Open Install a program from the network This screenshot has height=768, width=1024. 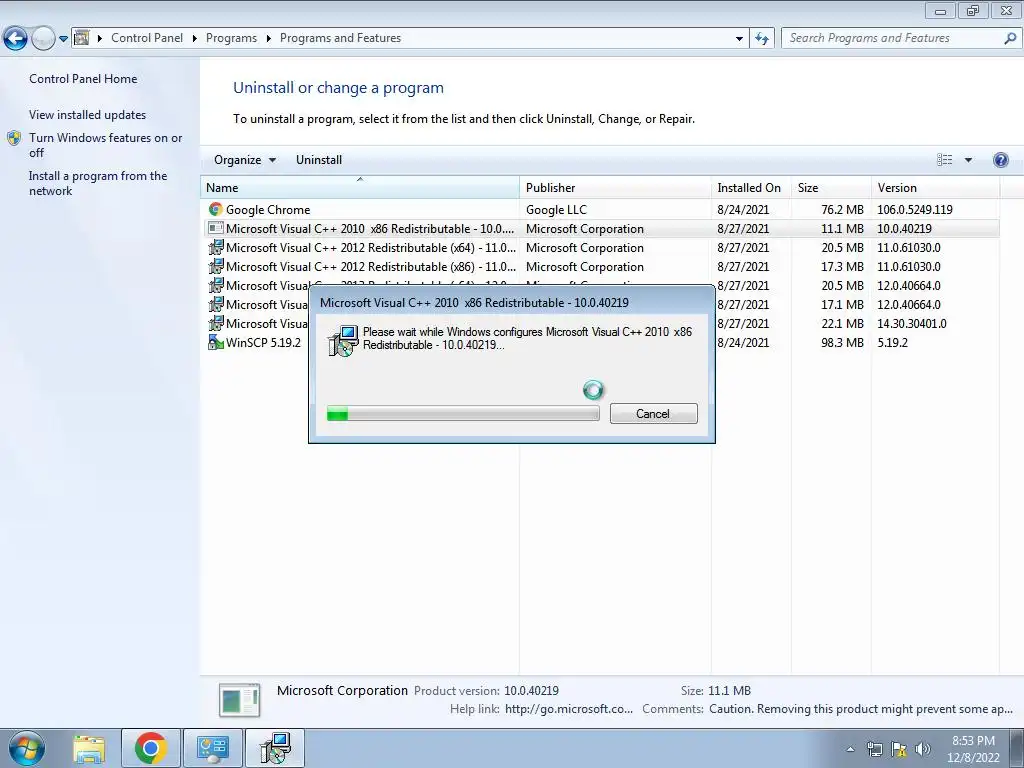click(x=98, y=183)
